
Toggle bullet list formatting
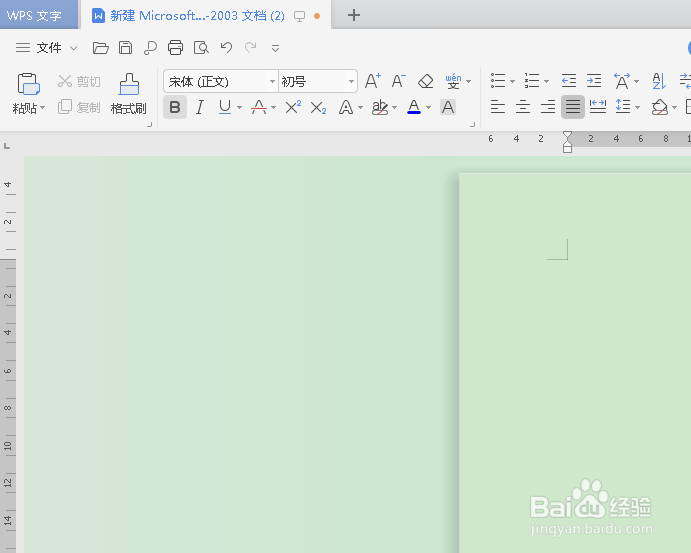tap(498, 81)
